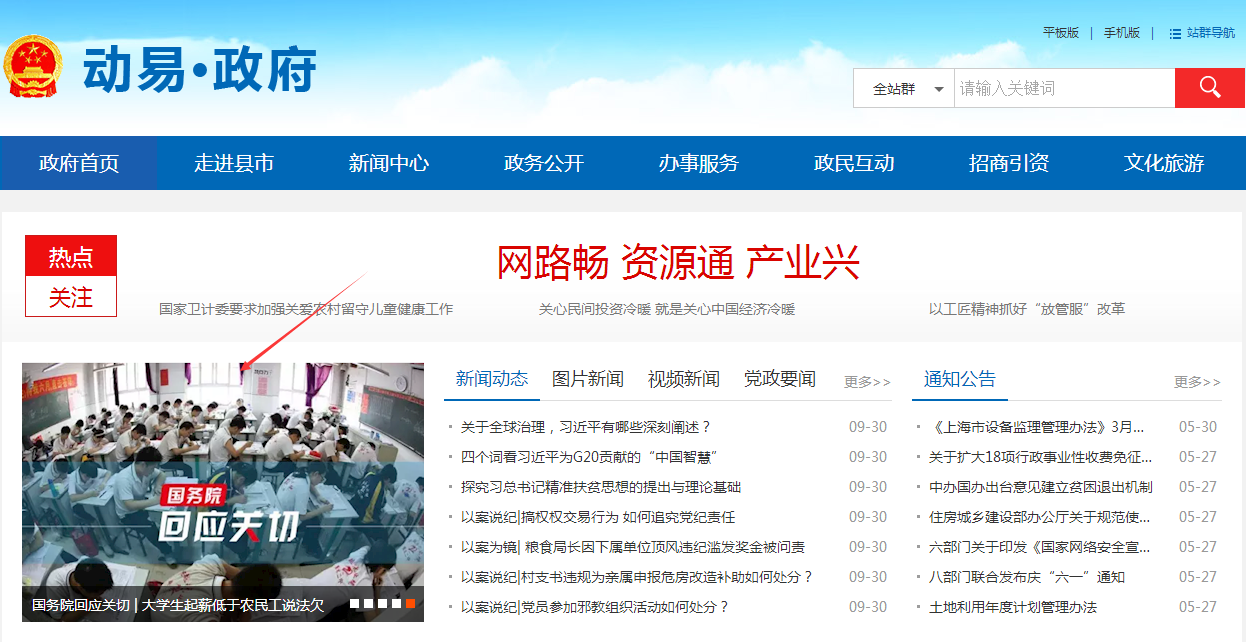Click the orange active carousel indicator
The image size is (1246, 642).
pos(410,604)
